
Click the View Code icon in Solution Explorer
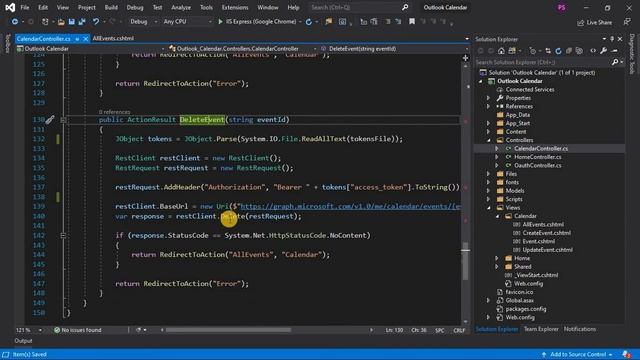(x=593, y=51)
